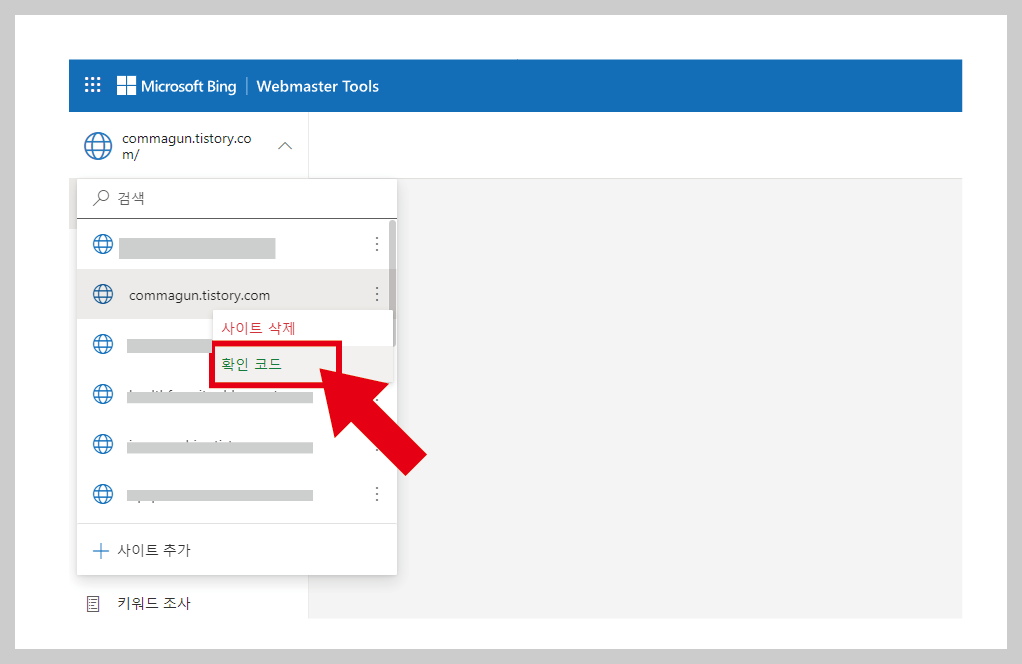Open more options for last site row
Screen dimensions: 1022x664
click(377, 494)
